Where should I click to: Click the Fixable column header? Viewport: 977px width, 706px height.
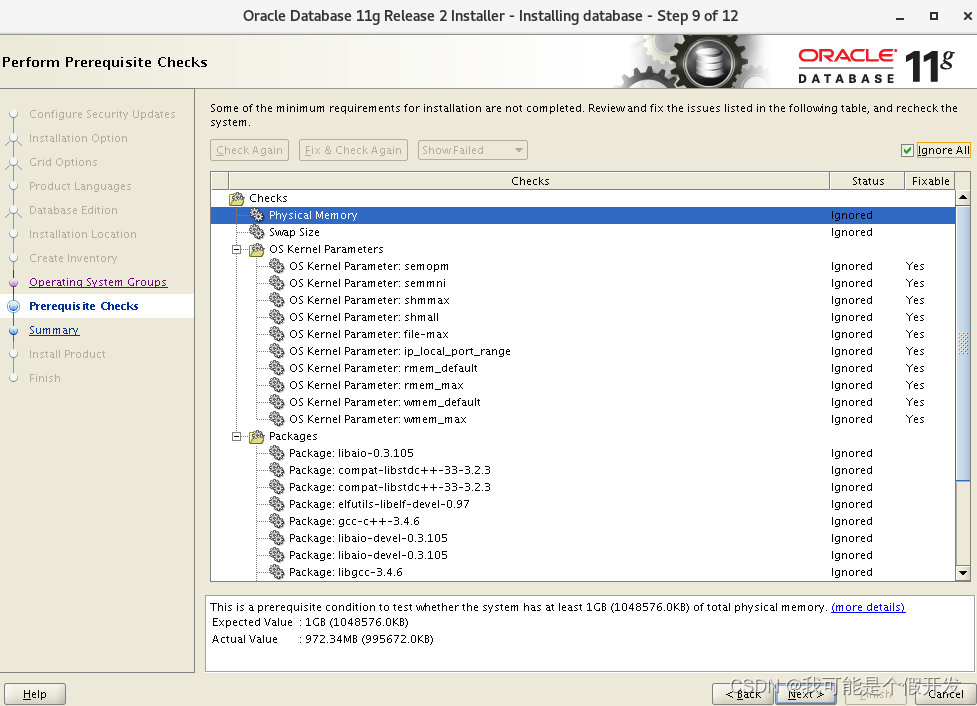(x=930, y=181)
